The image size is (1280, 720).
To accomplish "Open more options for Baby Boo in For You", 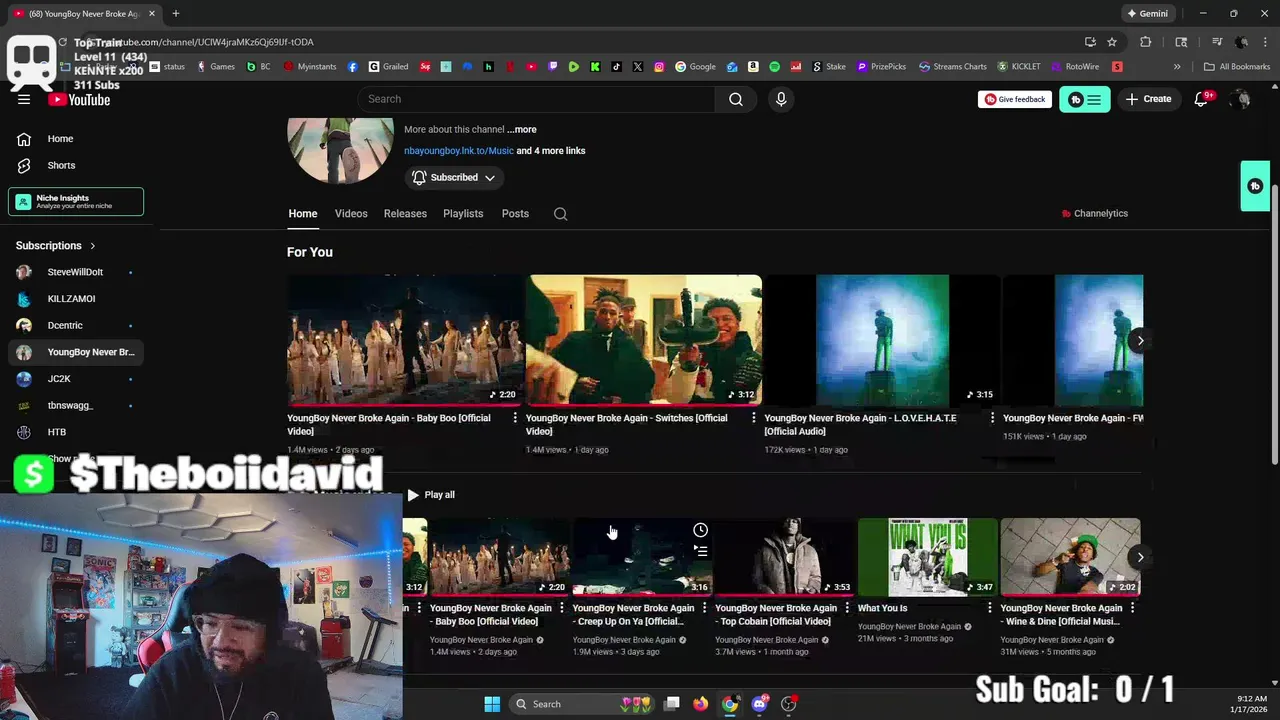I will click(x=515, y=418).
